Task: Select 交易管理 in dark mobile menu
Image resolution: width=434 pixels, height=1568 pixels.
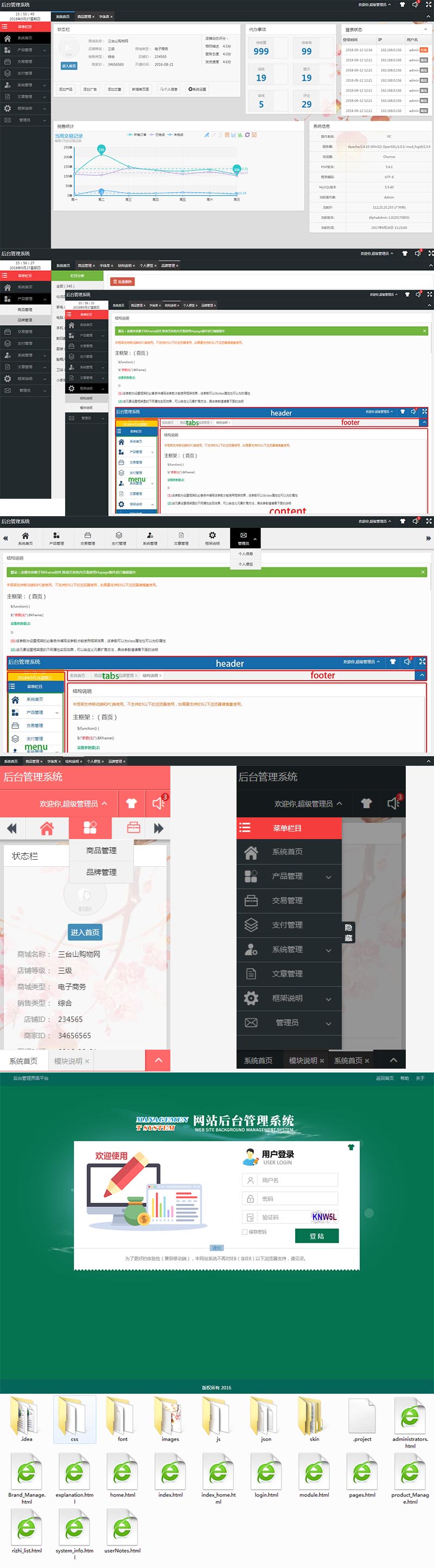Action: coord(289,900)
